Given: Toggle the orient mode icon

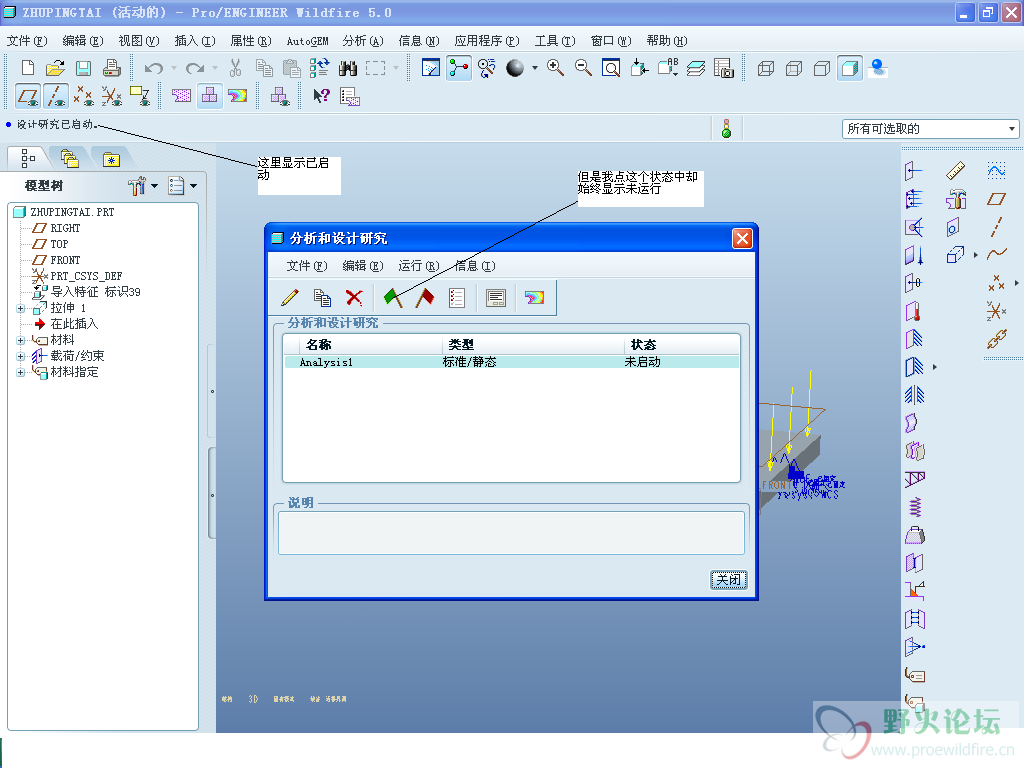Looking at the screenshot, I should tap(487, 68).
